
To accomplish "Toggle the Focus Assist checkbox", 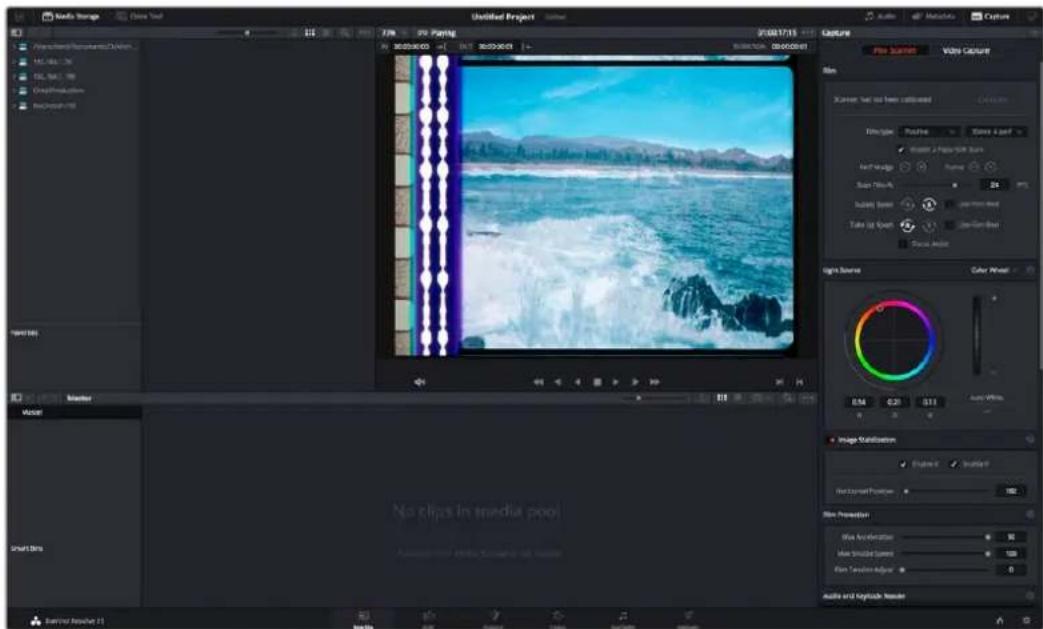I will pyautogui.click(x=903, y=244).
